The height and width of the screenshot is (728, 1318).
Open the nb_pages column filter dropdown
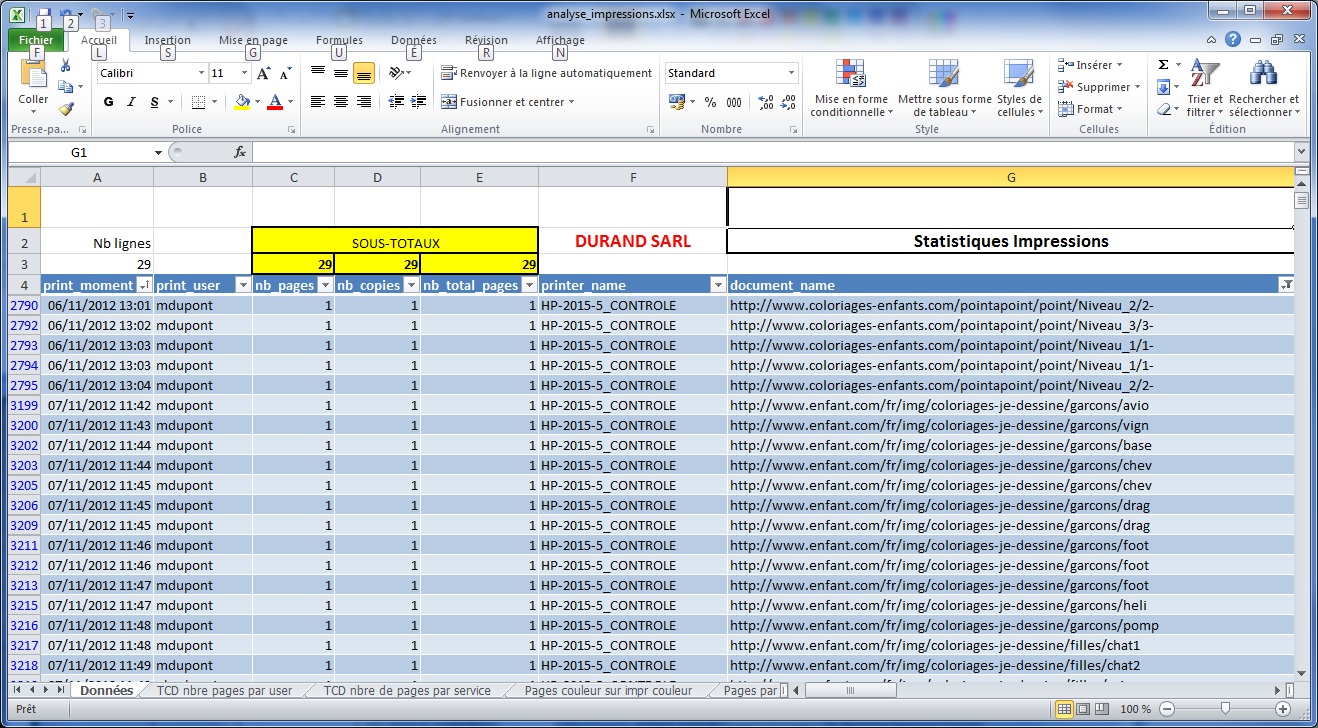click(x=324, y=285)
